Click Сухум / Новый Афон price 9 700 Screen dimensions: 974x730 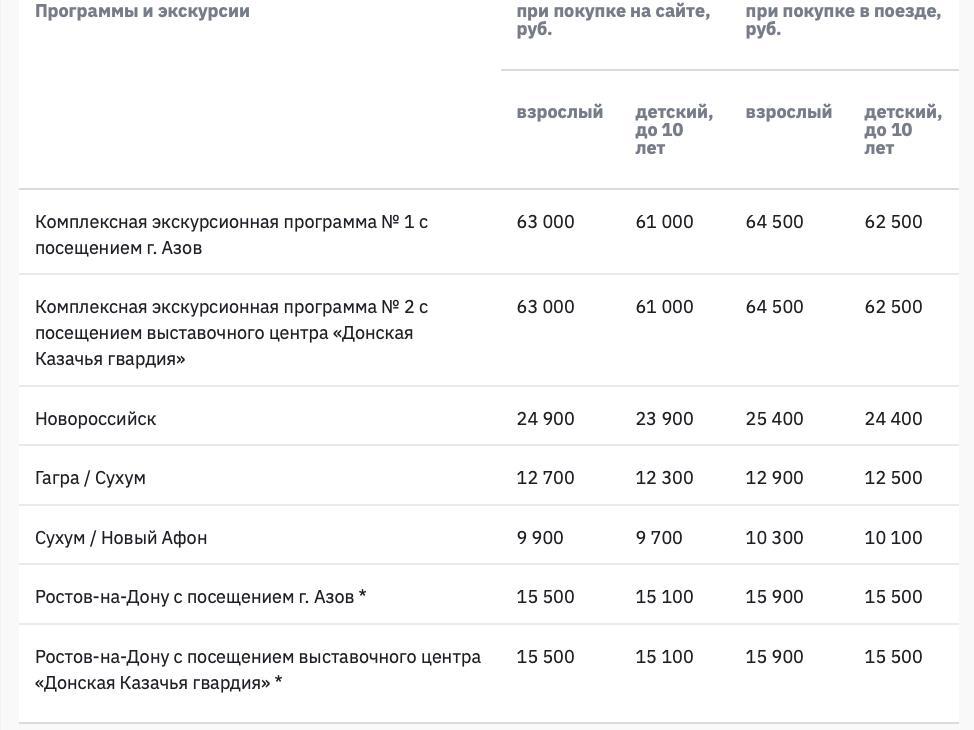point(659,537)
